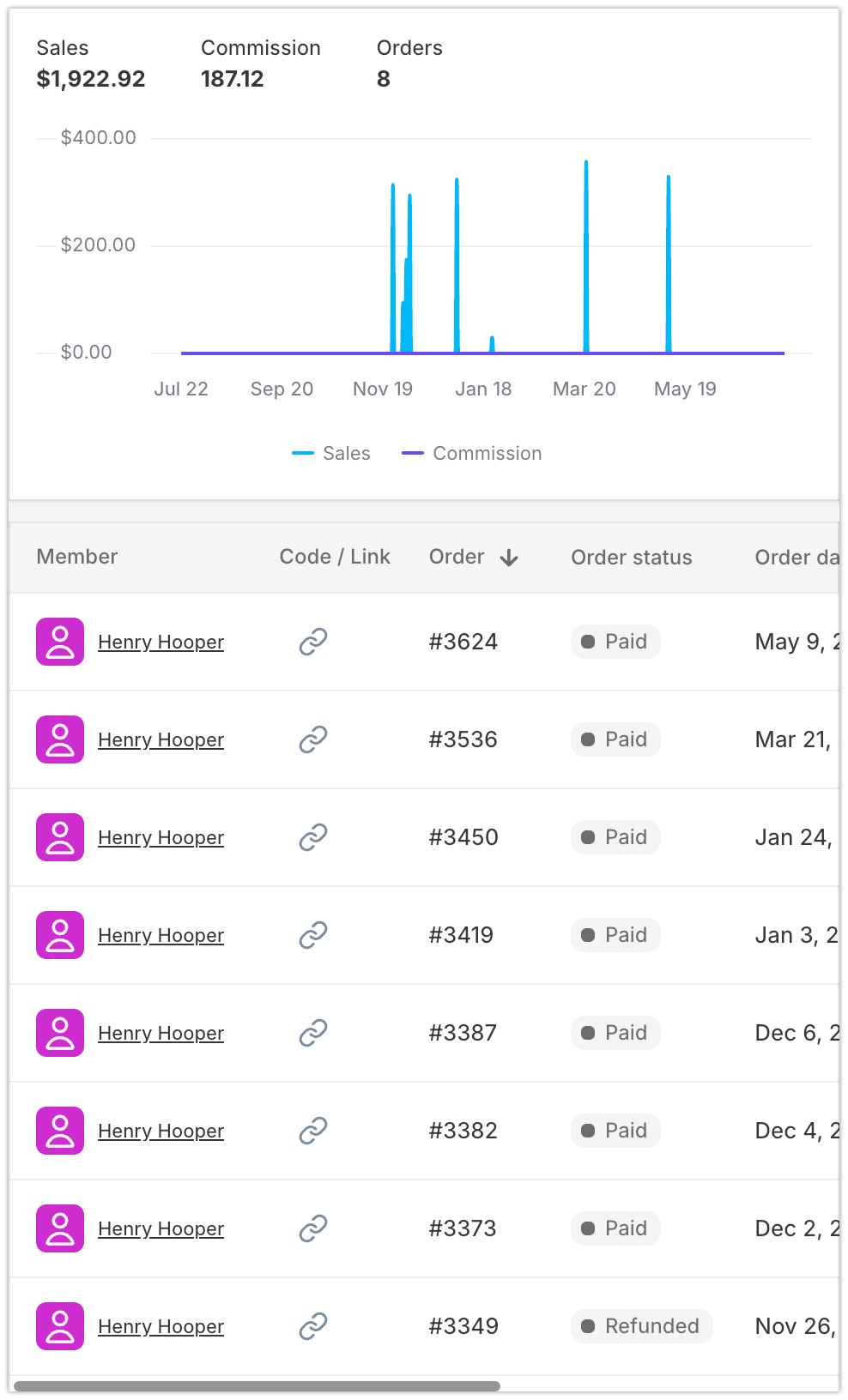Click the link icon for order #3382
The height and width of the screenshot is (1400, 848).
tap(313, 1131)
